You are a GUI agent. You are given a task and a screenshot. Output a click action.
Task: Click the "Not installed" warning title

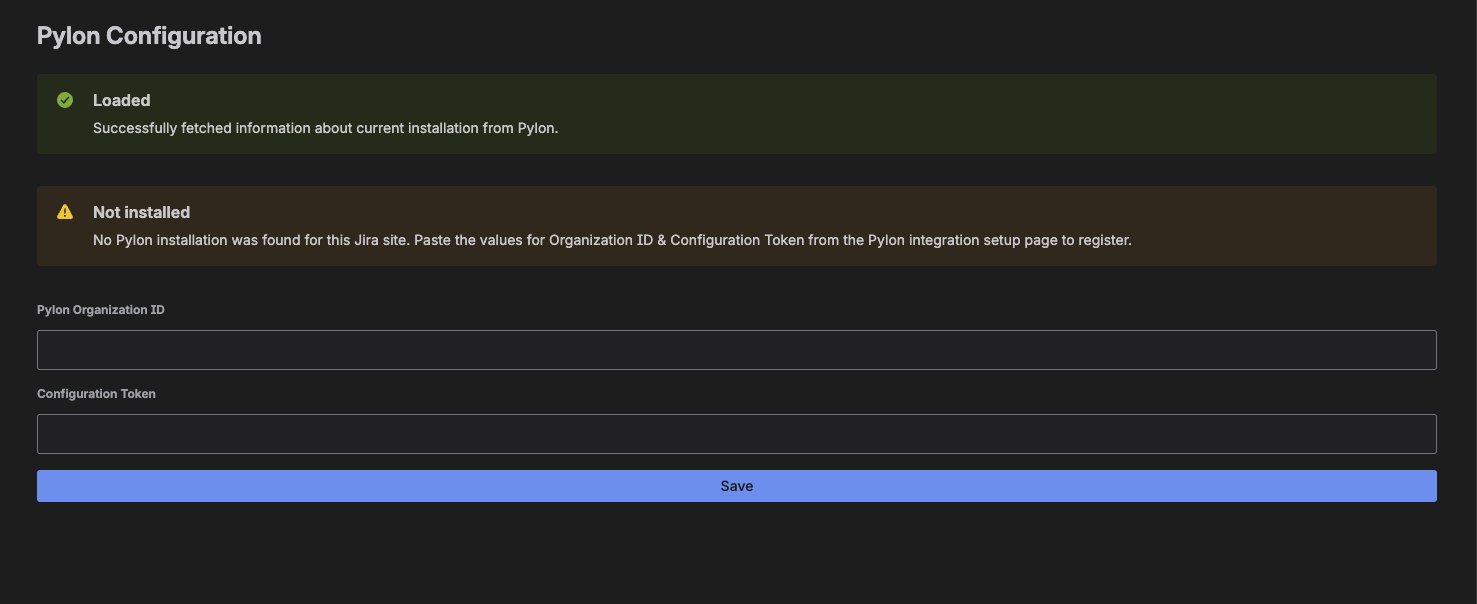tap(141, 212)
